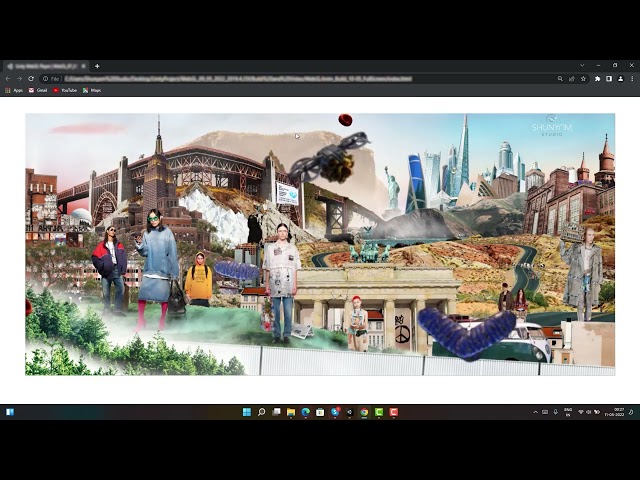Open Unity Hub from the taskbar
The width and height of the screenshot is (640, 480).
(x=350, y=412)
